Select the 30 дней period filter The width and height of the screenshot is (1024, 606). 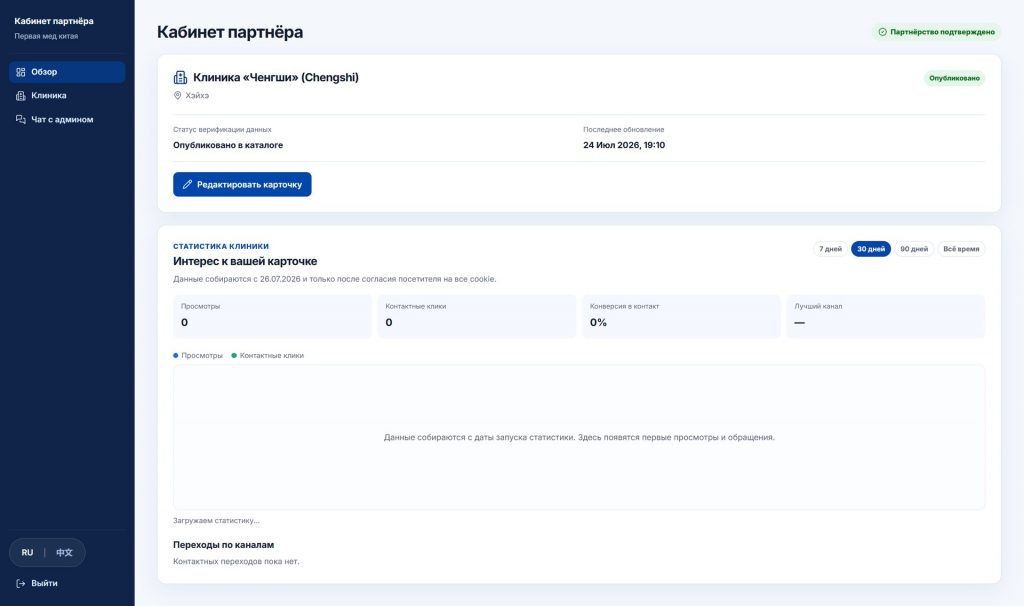(x=871, y=249)
